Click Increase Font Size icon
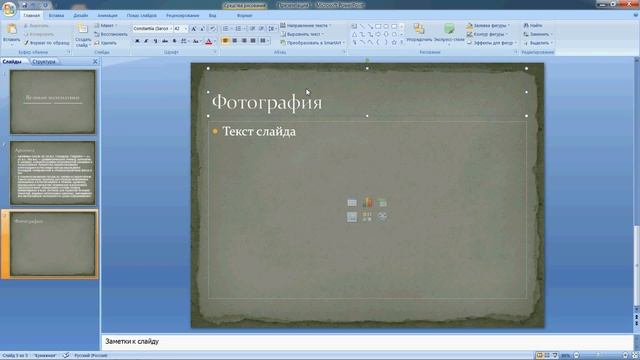 (x=193, y=29)
